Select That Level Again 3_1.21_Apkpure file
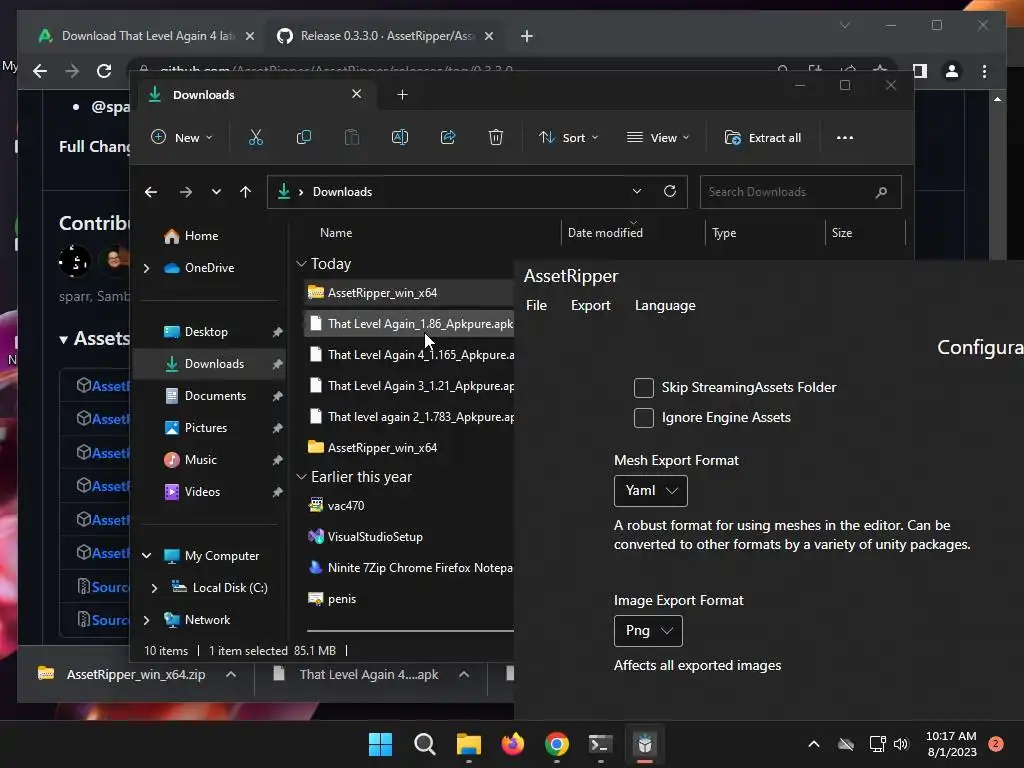Image resolution: width=1024 pixels, height=768 pixels. (x=410, y=386)
